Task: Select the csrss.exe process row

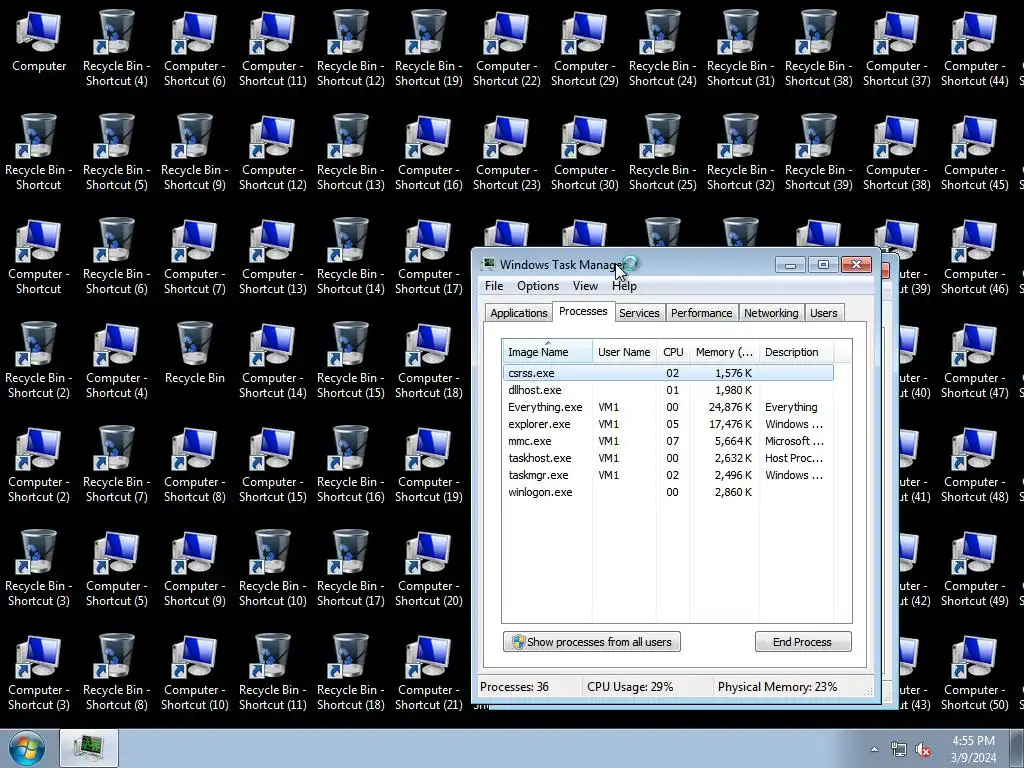Action: coord(668,373)
